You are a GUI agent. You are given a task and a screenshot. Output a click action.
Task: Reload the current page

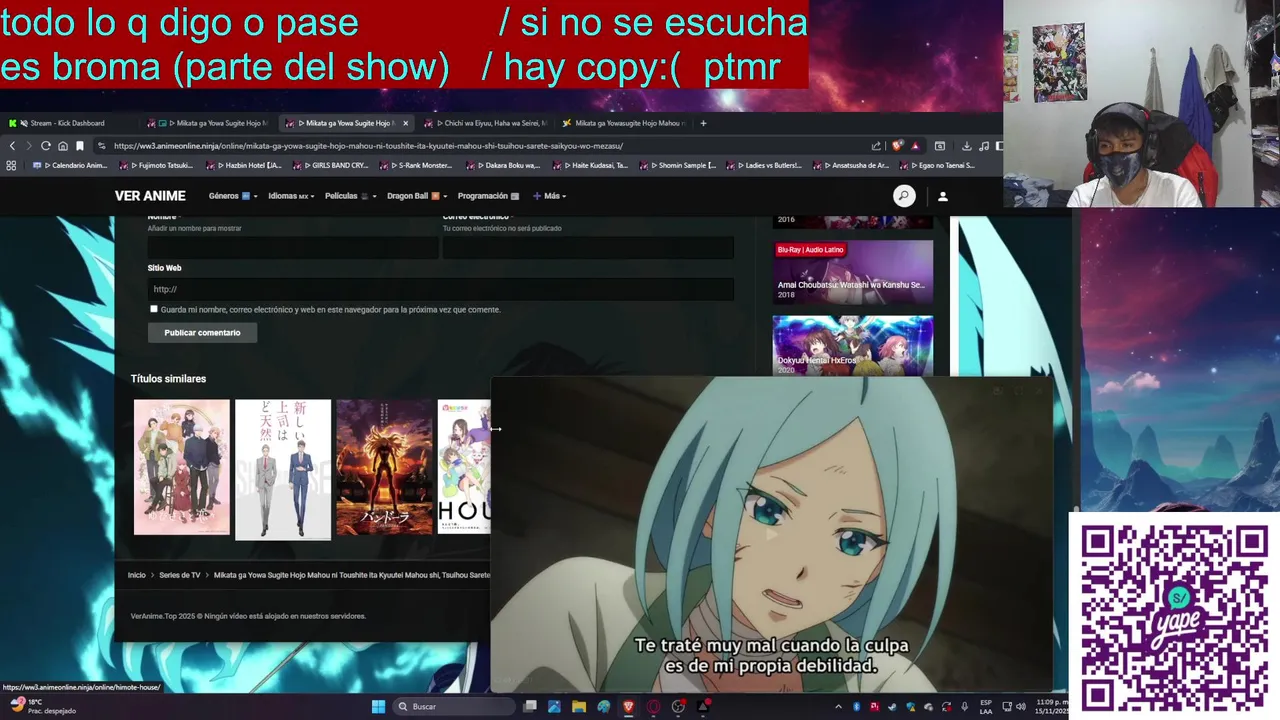point(45,146)
